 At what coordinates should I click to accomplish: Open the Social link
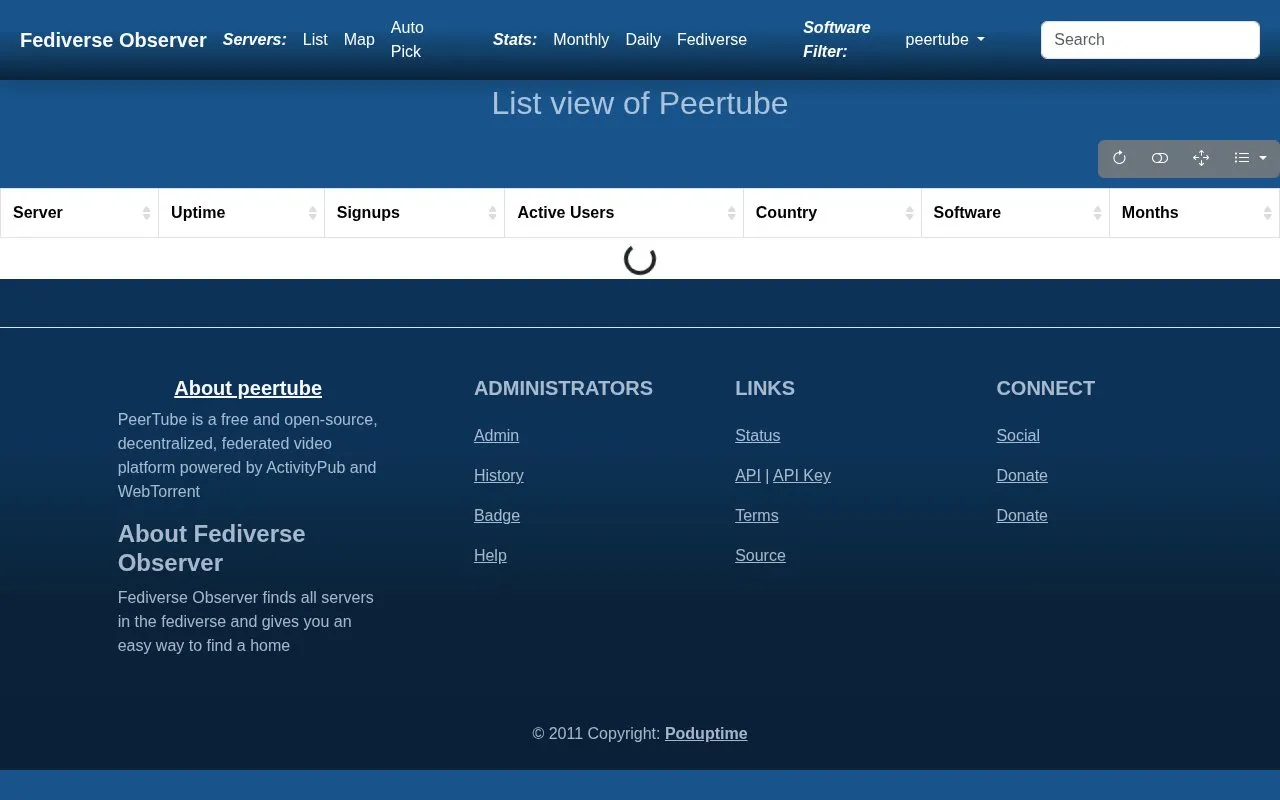click(x=1018, y=436)
